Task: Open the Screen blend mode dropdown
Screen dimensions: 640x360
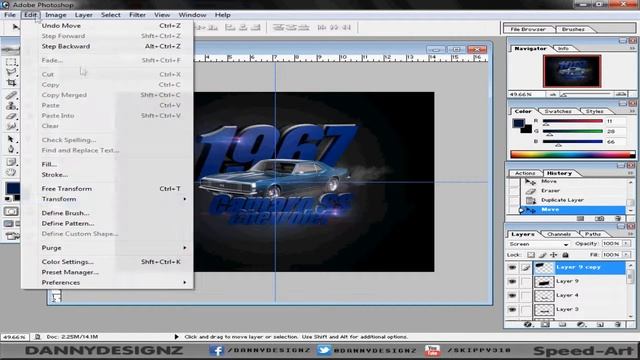Action: coord(539,244)
